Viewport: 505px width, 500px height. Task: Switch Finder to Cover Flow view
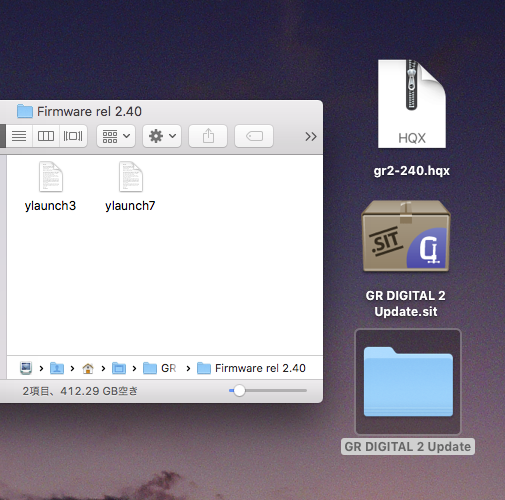tap(73, 136)
